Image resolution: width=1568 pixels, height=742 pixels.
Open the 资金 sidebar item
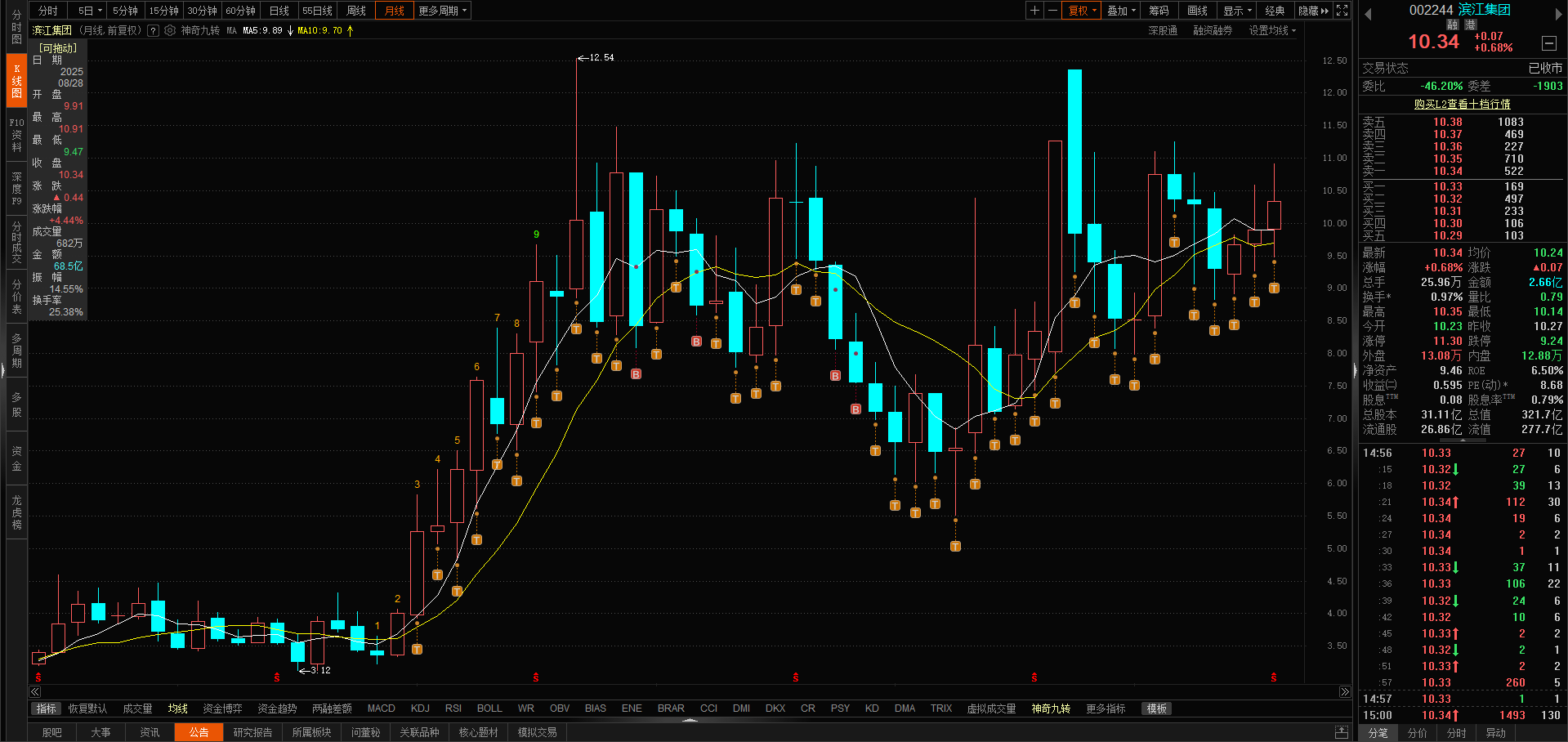click(x=16, y=458)
